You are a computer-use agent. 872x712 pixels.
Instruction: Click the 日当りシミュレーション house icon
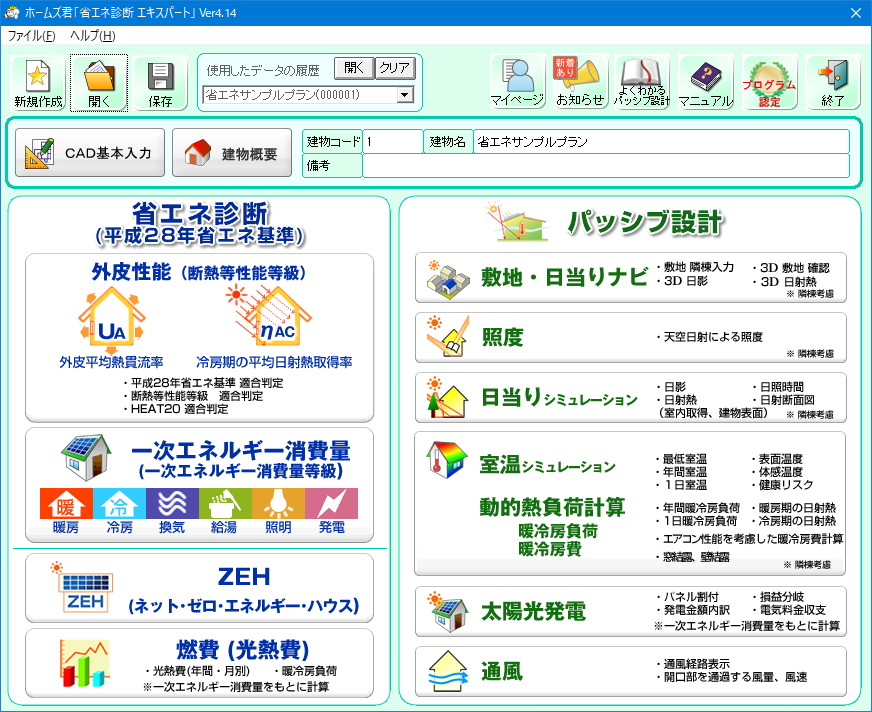[447, 397]
